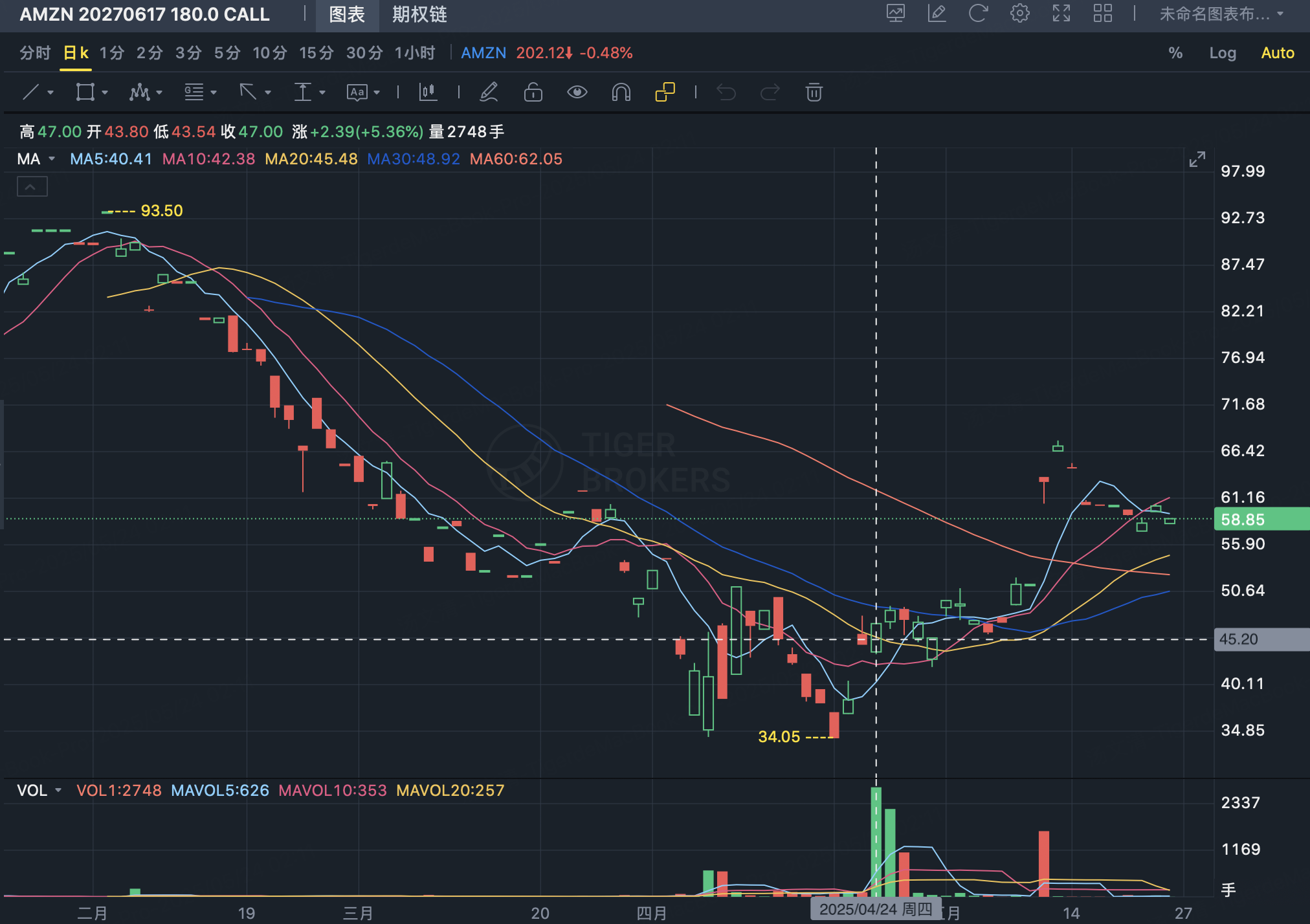Click the MA60:62.05 legend value
This screenshot has height=924, width=1310.
516,159
